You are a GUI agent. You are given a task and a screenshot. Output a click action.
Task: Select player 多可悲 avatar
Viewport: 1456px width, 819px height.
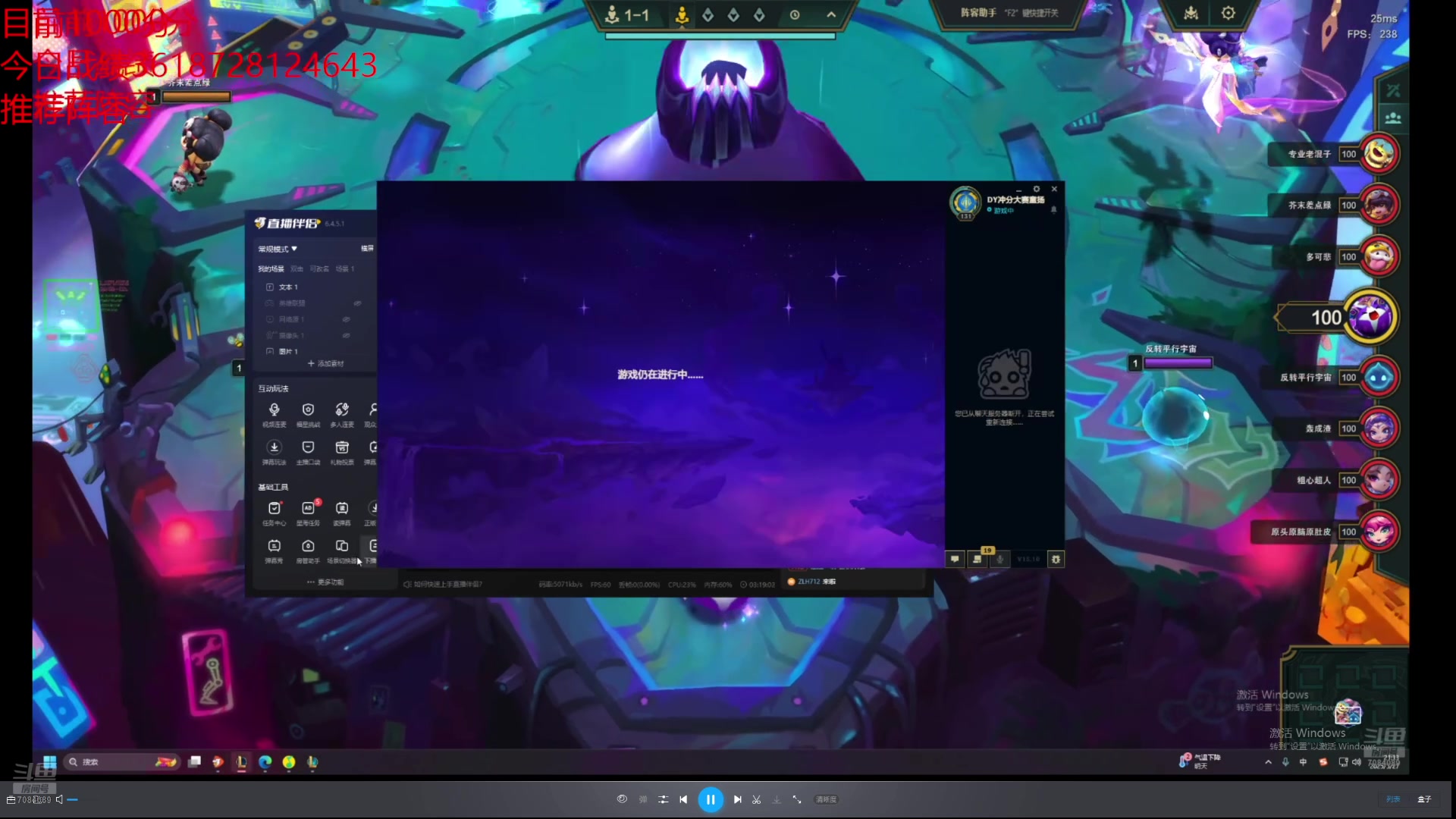pyautogui.click(x=1379, y=256)
